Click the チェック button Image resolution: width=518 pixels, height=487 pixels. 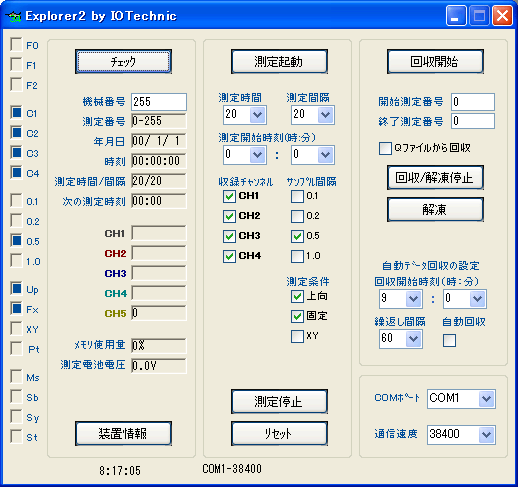[123, 62]
